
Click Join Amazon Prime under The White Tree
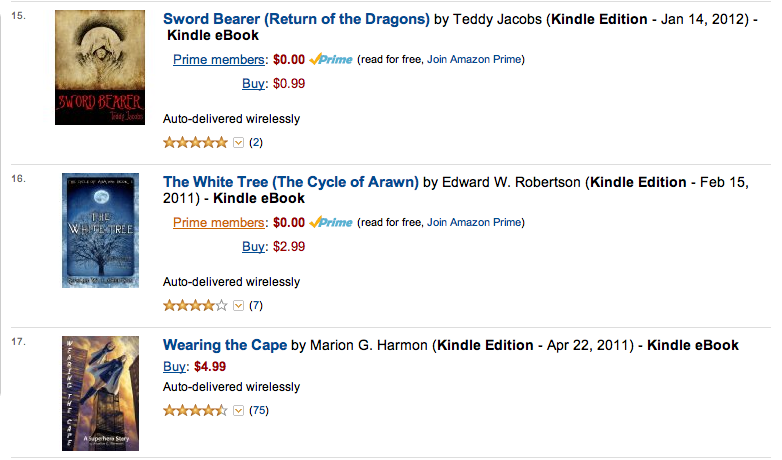[x=475, y=223]
